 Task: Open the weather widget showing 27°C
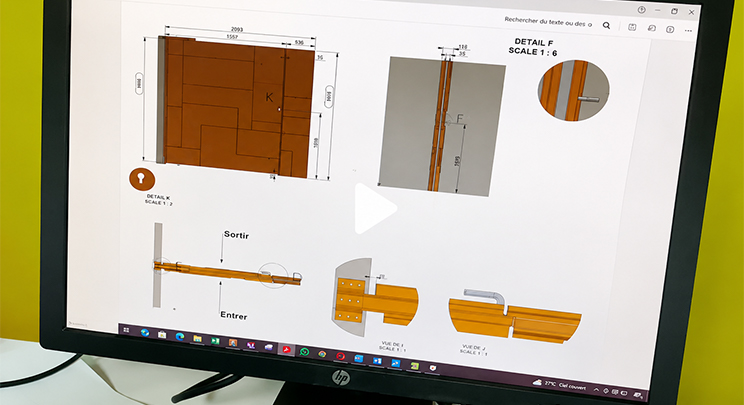559,384
